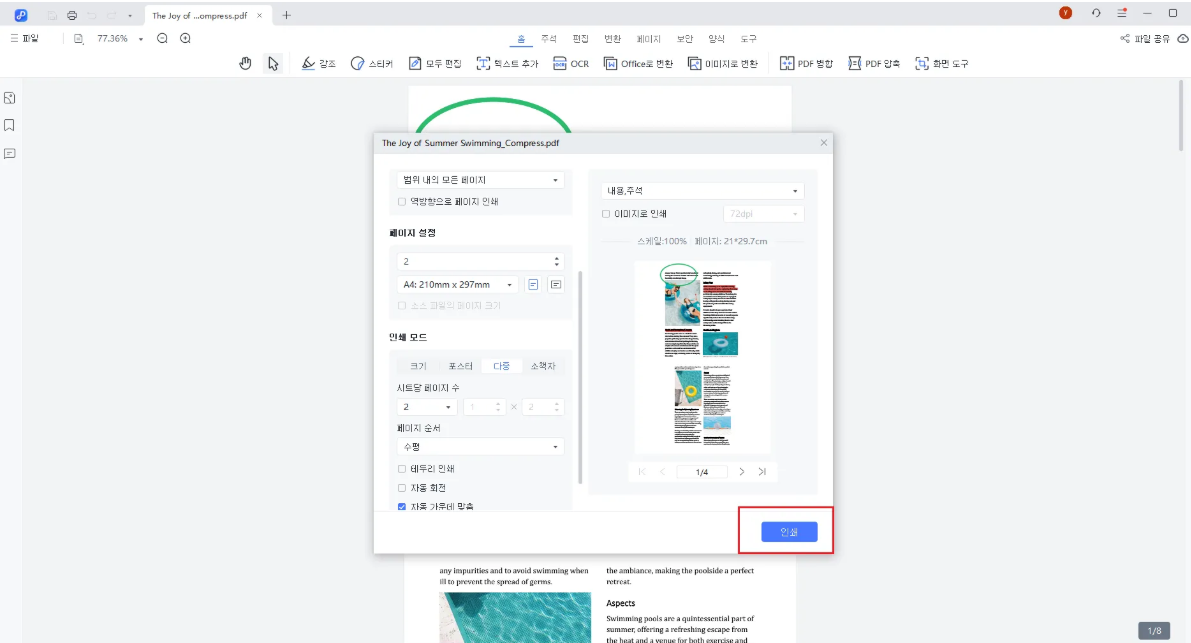Open the 파일 menu
This screenshot has height=643, width=1191.
24,39
